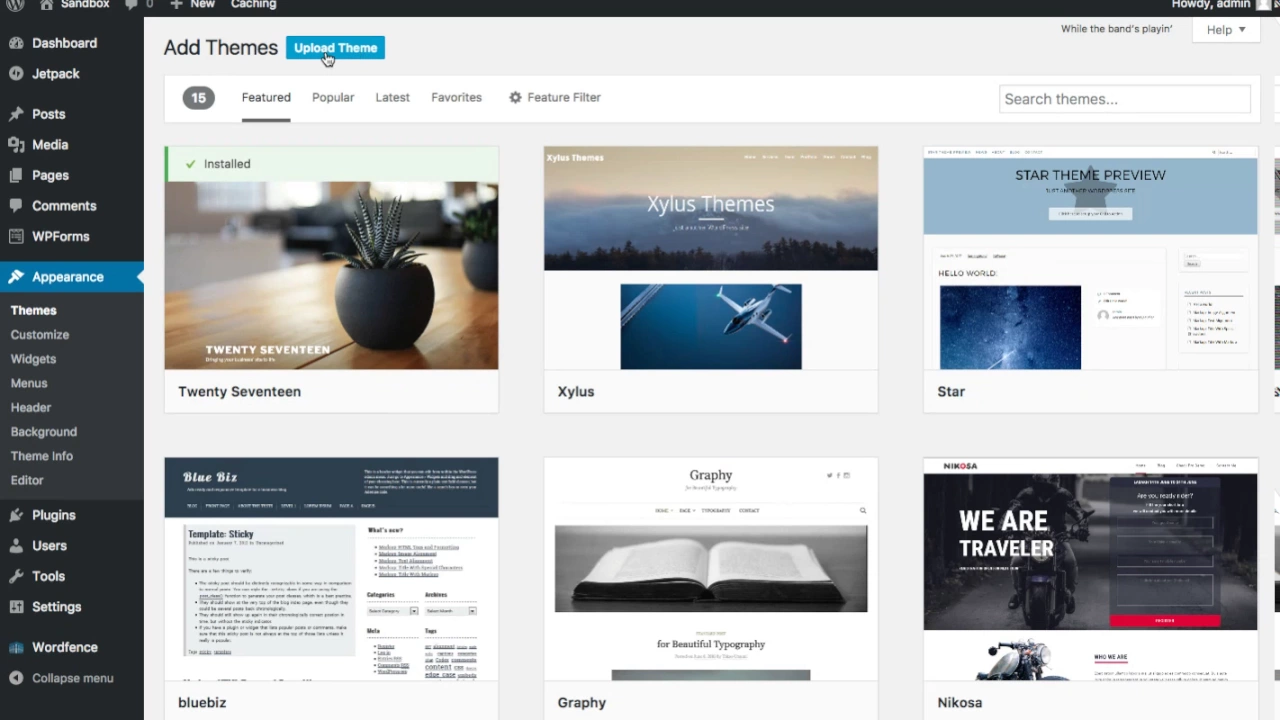Click the Howdy, admin account menu

tap(1222, 4)
